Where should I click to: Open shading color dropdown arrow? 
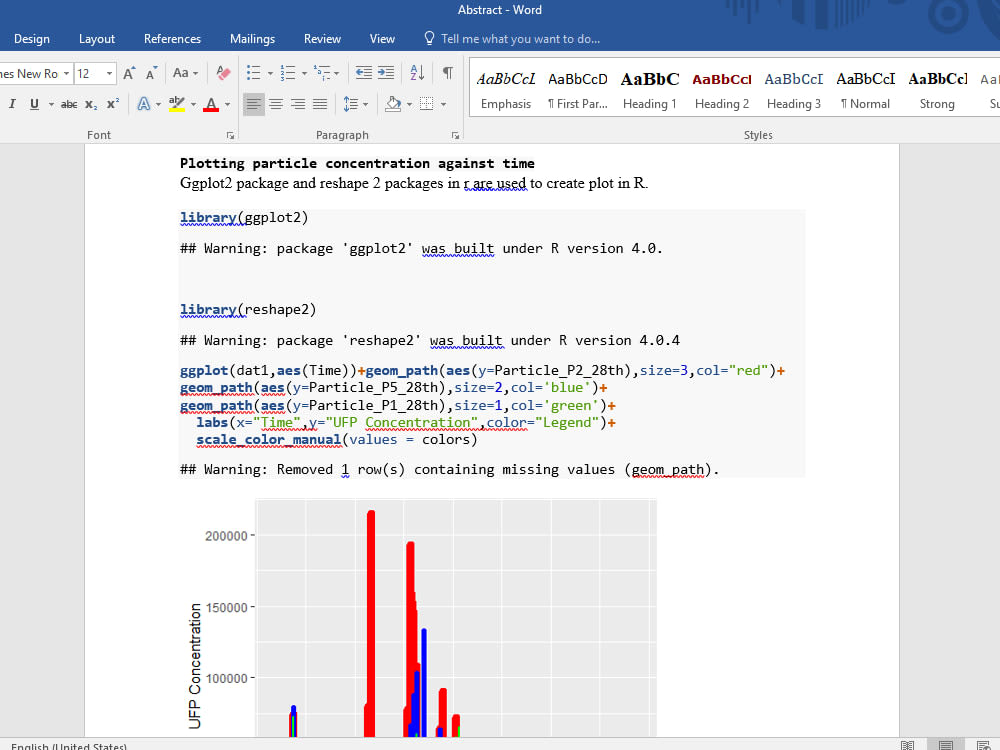409,104
